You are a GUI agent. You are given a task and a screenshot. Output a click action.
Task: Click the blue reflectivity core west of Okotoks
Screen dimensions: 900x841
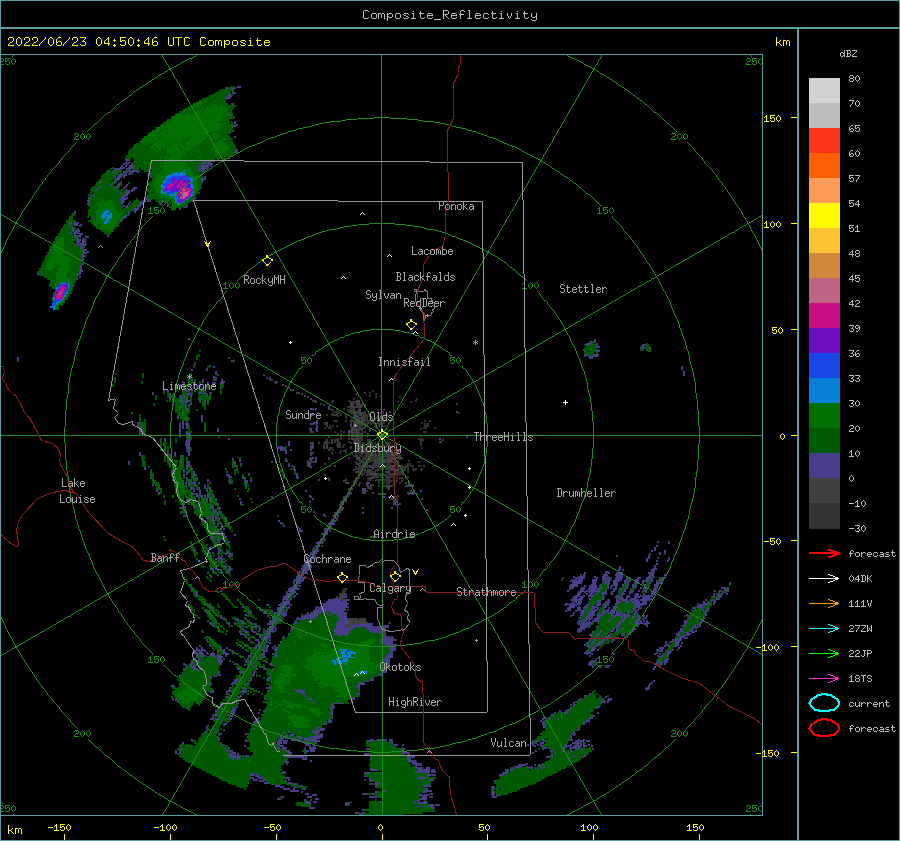pyautogui.click(x=345, y=656)
